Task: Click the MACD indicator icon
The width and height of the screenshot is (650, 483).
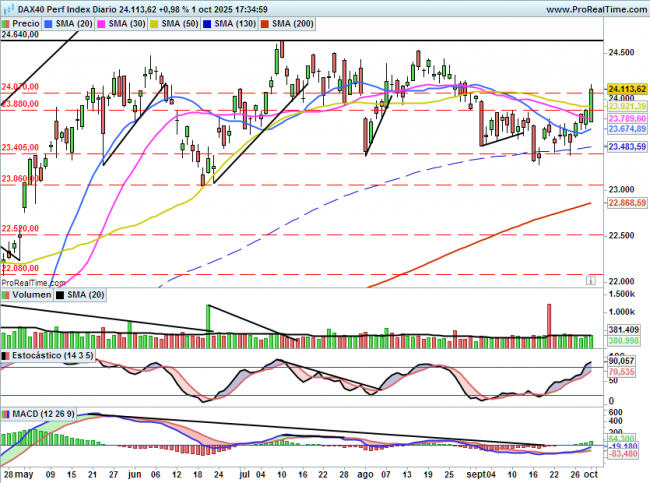Action: point(7,413)
